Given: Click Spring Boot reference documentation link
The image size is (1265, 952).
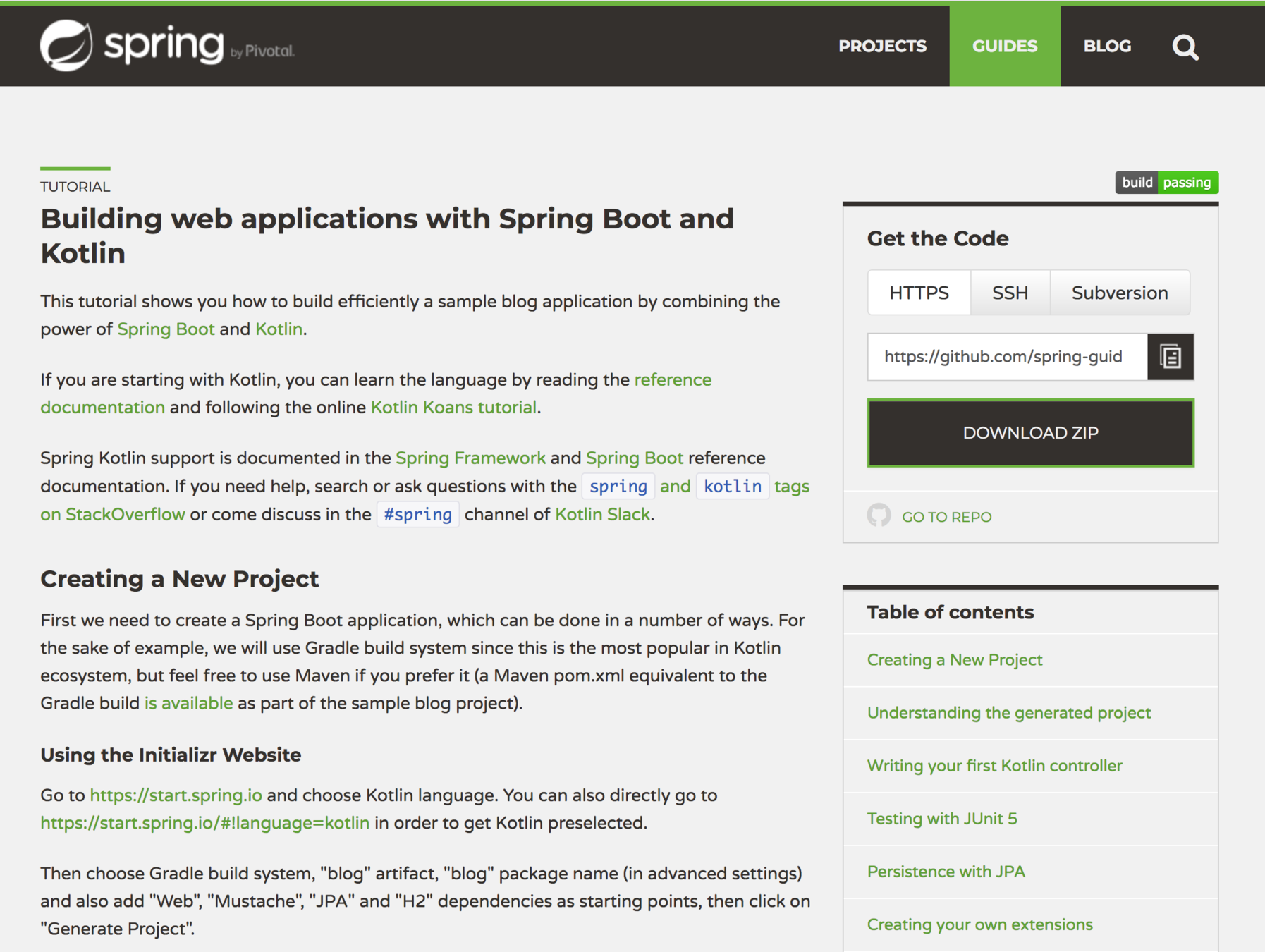Looking at the screenshot, I should tap(635, 458).
